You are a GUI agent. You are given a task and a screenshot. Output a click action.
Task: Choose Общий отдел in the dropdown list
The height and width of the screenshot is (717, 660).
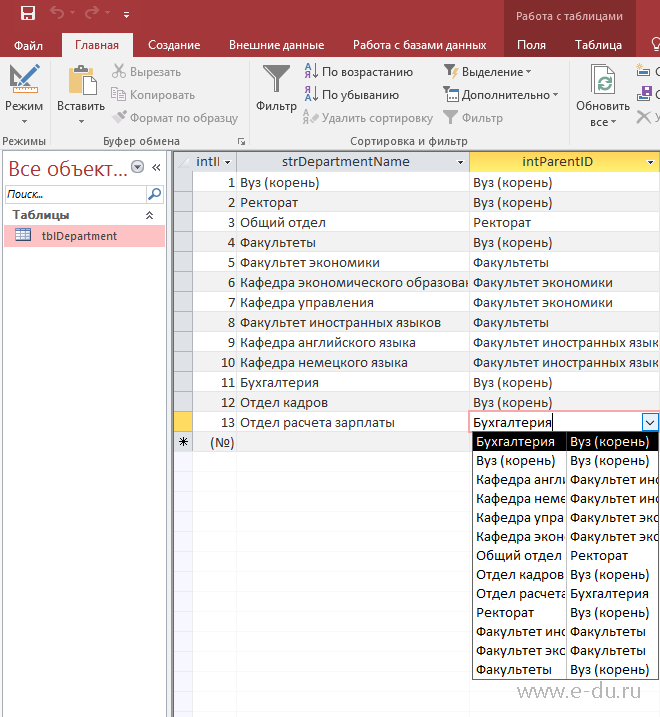[565, 556]
